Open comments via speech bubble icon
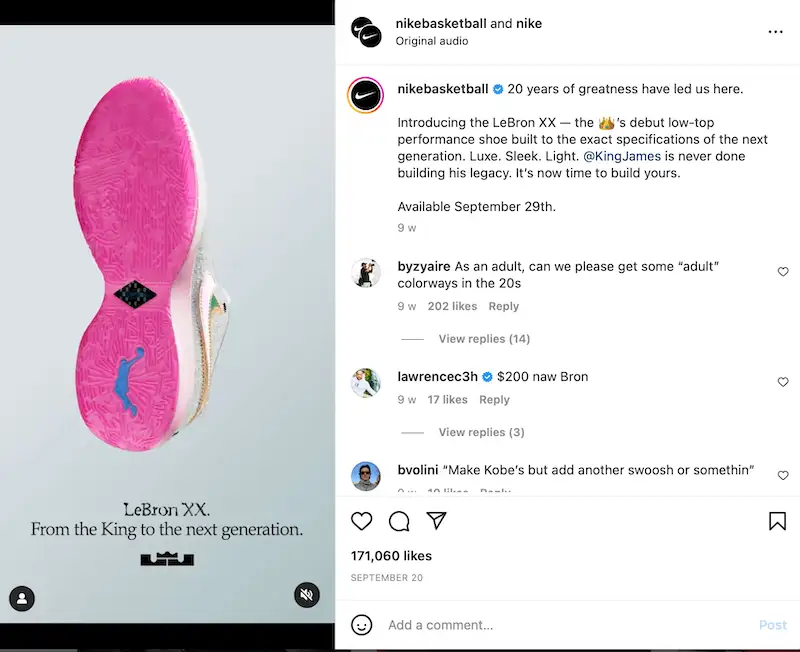800x652 pixels. (399, 521)
